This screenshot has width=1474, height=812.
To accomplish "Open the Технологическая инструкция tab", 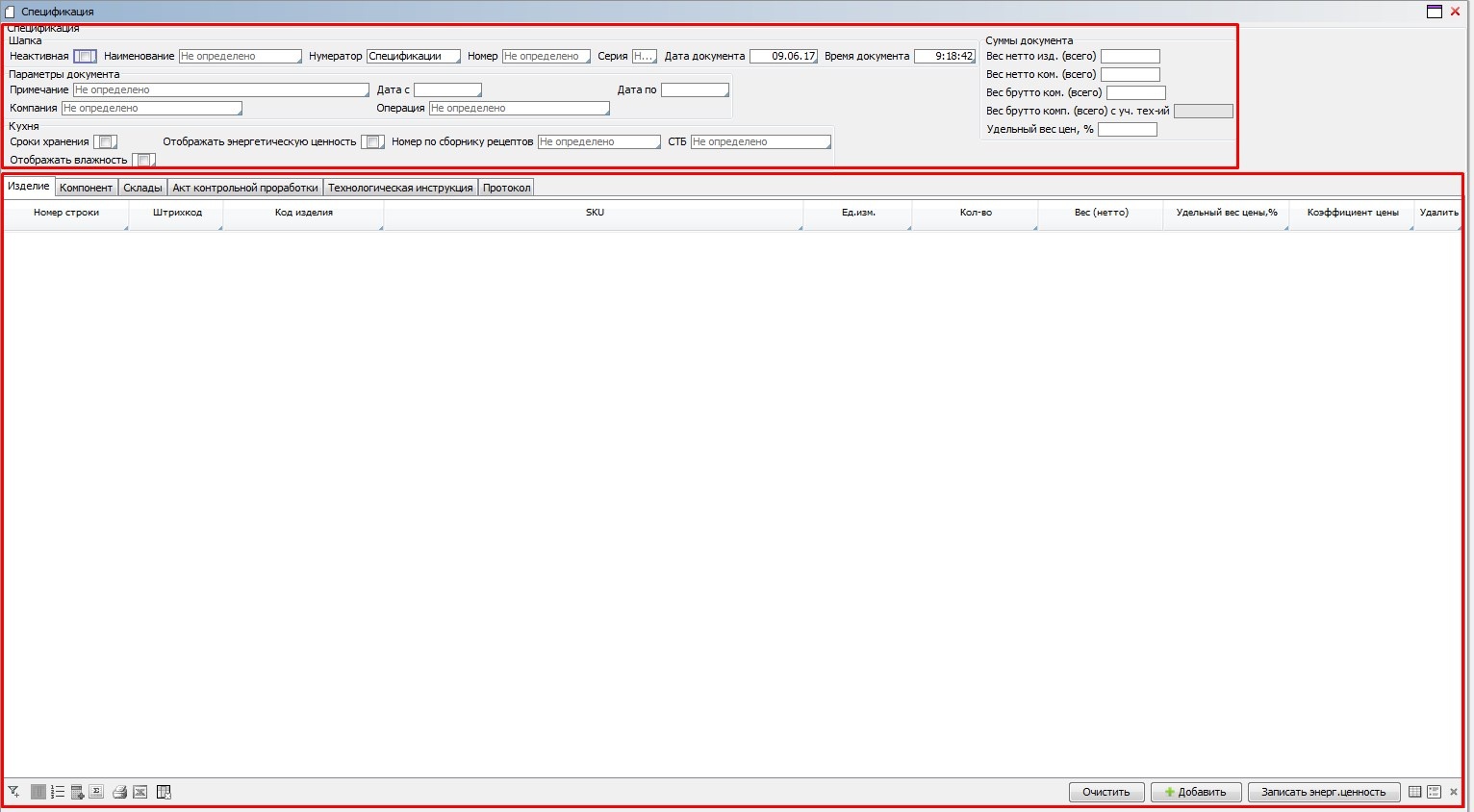I will 400,188.
